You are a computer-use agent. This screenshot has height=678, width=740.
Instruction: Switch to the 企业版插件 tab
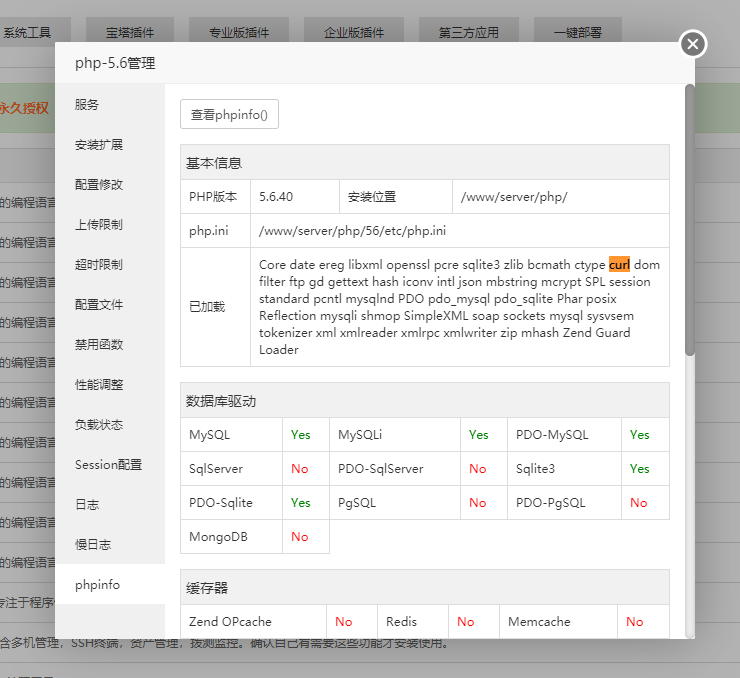(354, 32)
